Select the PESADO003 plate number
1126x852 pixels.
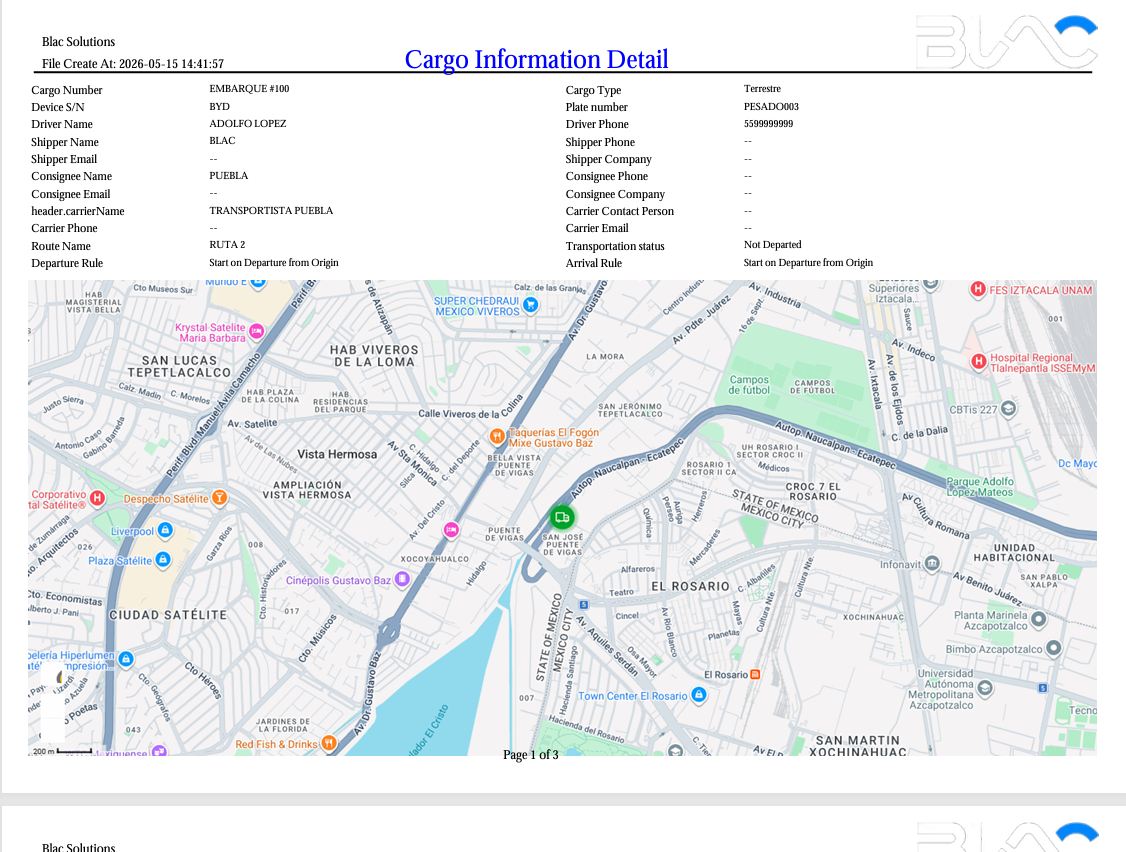(771, 106)
